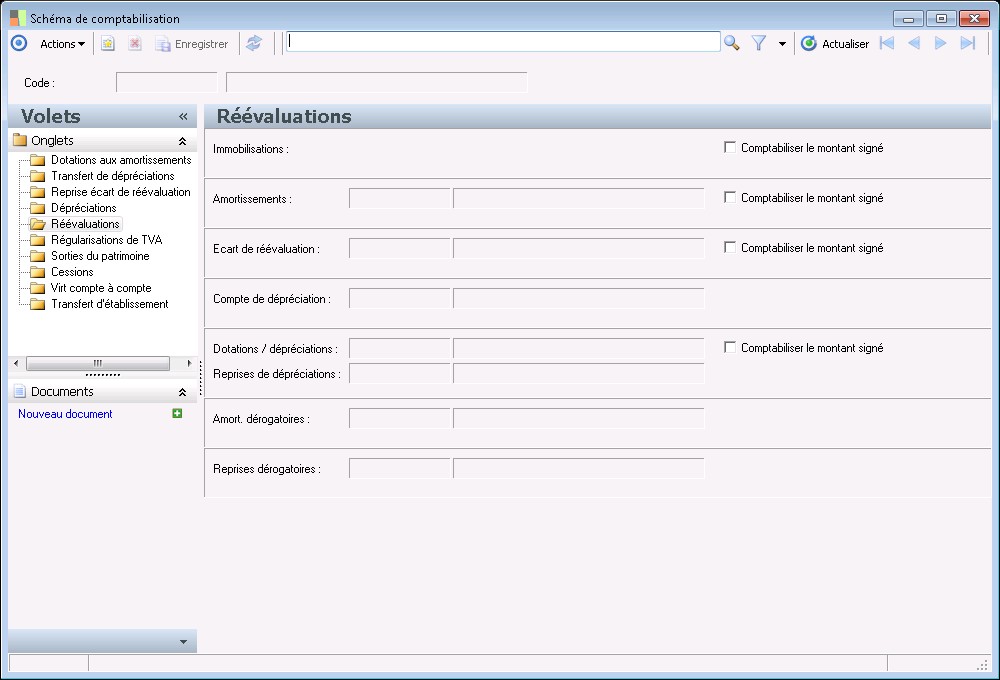This screenshot has width=1000, height=680.
Task: Click into the toolbar search field
Action: (503, 42)
